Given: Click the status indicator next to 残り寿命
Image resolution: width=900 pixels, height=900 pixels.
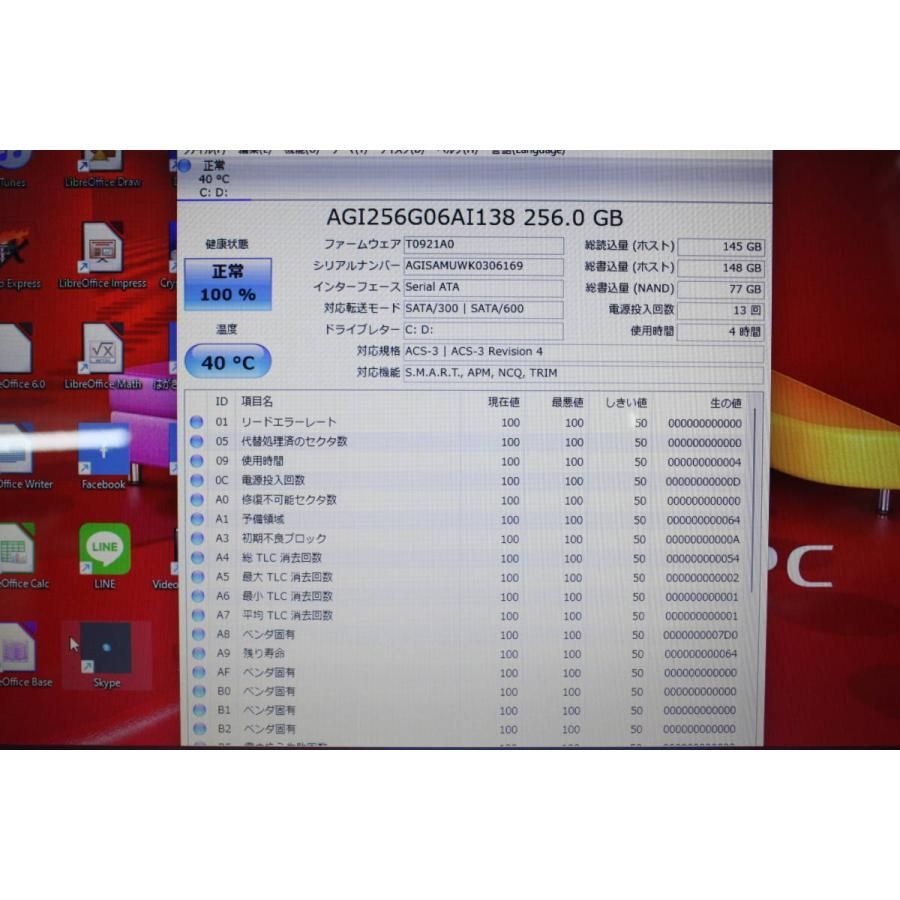Looking at the screenshot, I should pyautogui.click(x=196, y=653).
